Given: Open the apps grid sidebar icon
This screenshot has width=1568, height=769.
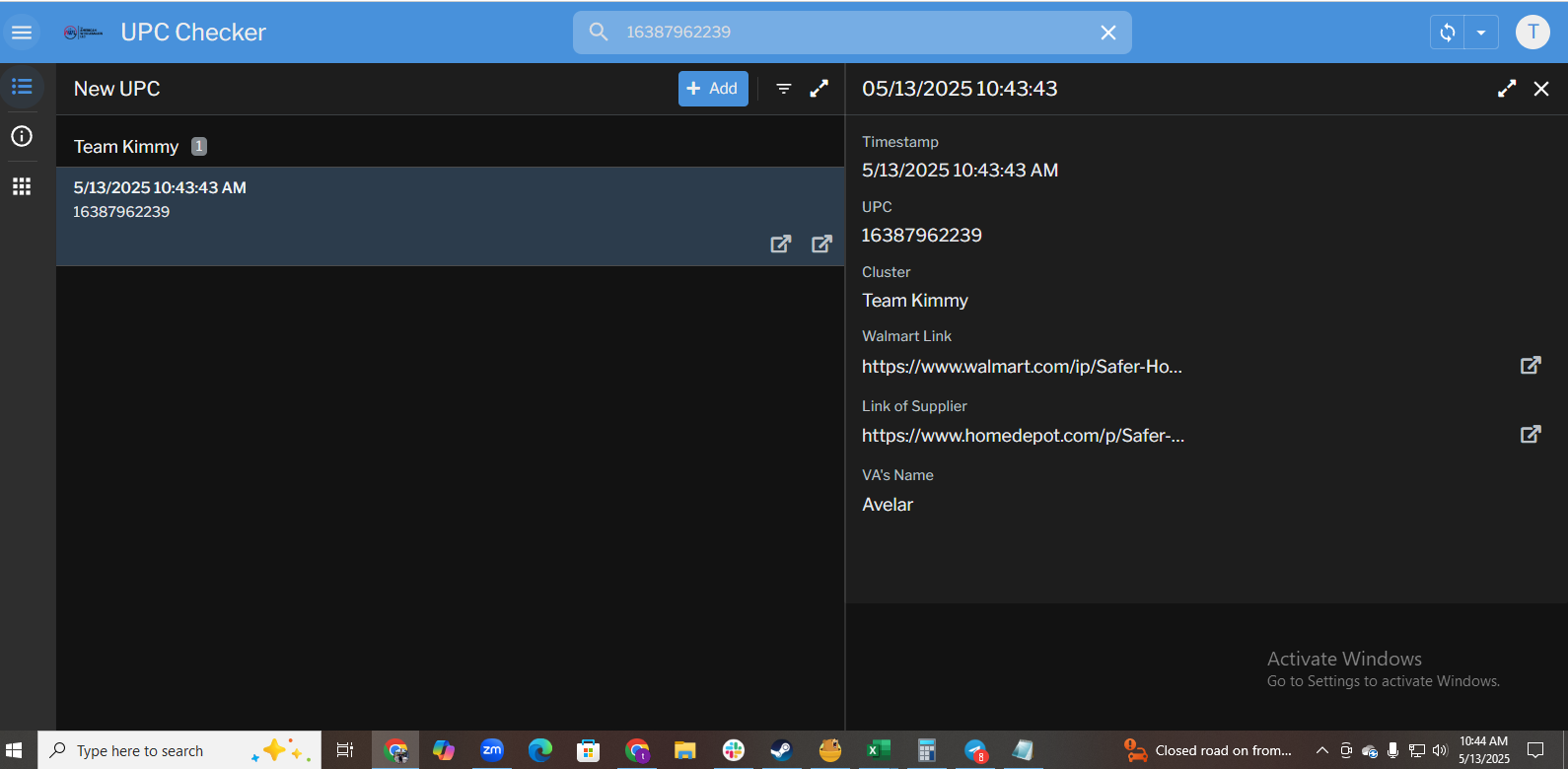Looking at the screenshot, I should point(22,186).
